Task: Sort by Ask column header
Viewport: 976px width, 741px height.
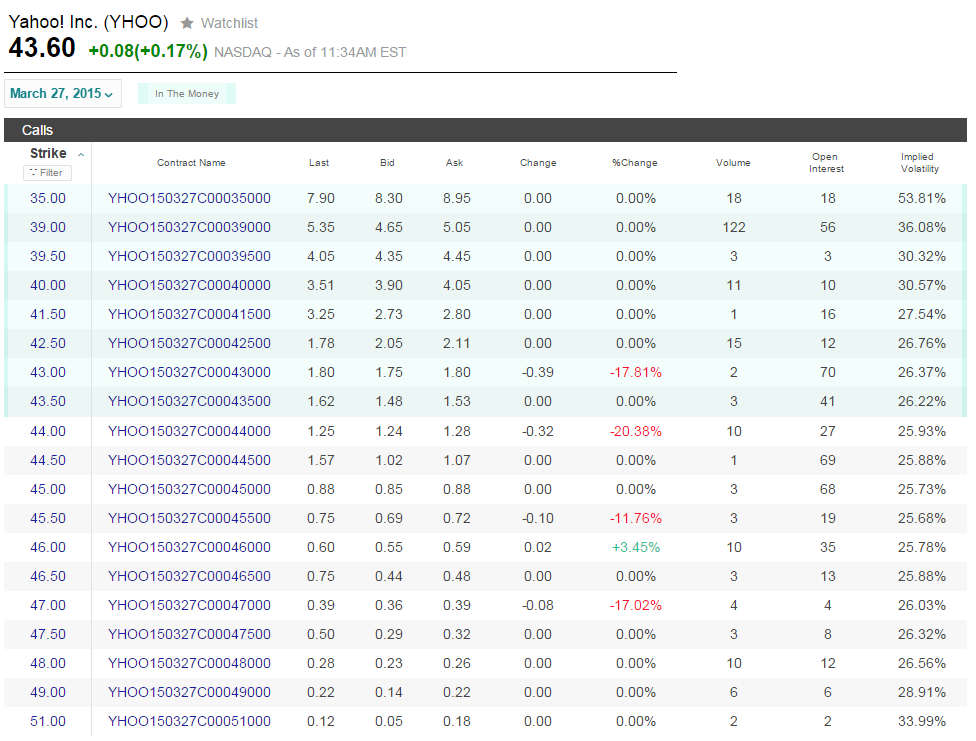Action: 454,163
